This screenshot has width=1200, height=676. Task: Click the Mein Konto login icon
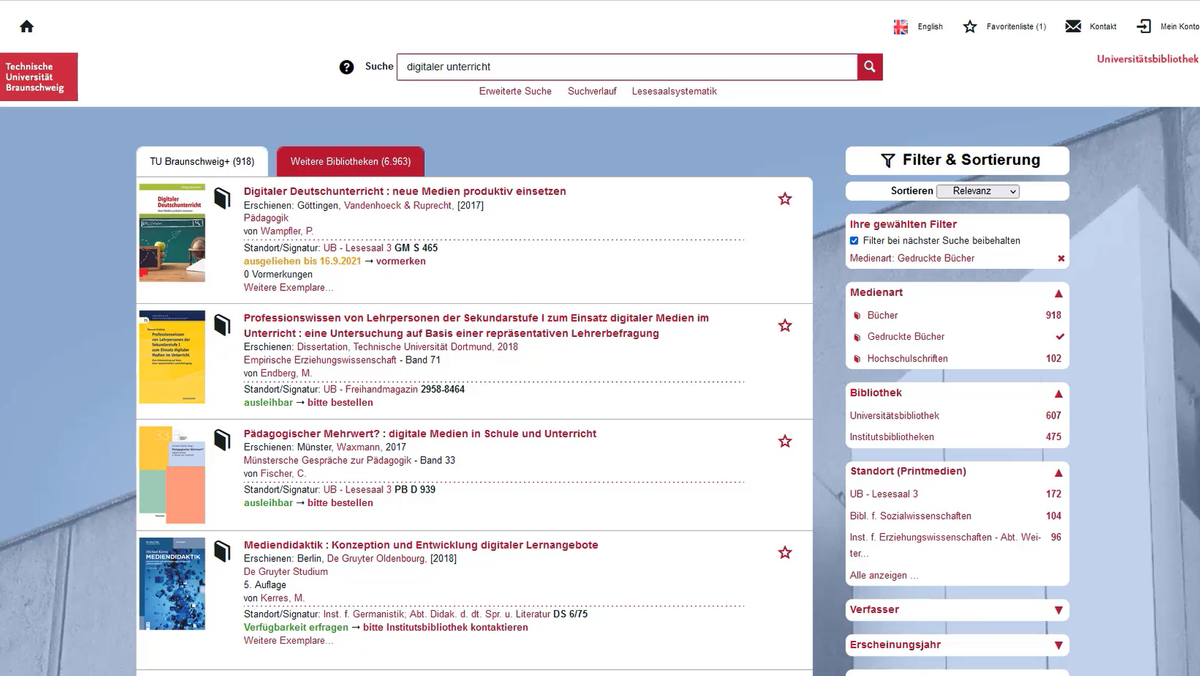click(x=1144, y=27)
